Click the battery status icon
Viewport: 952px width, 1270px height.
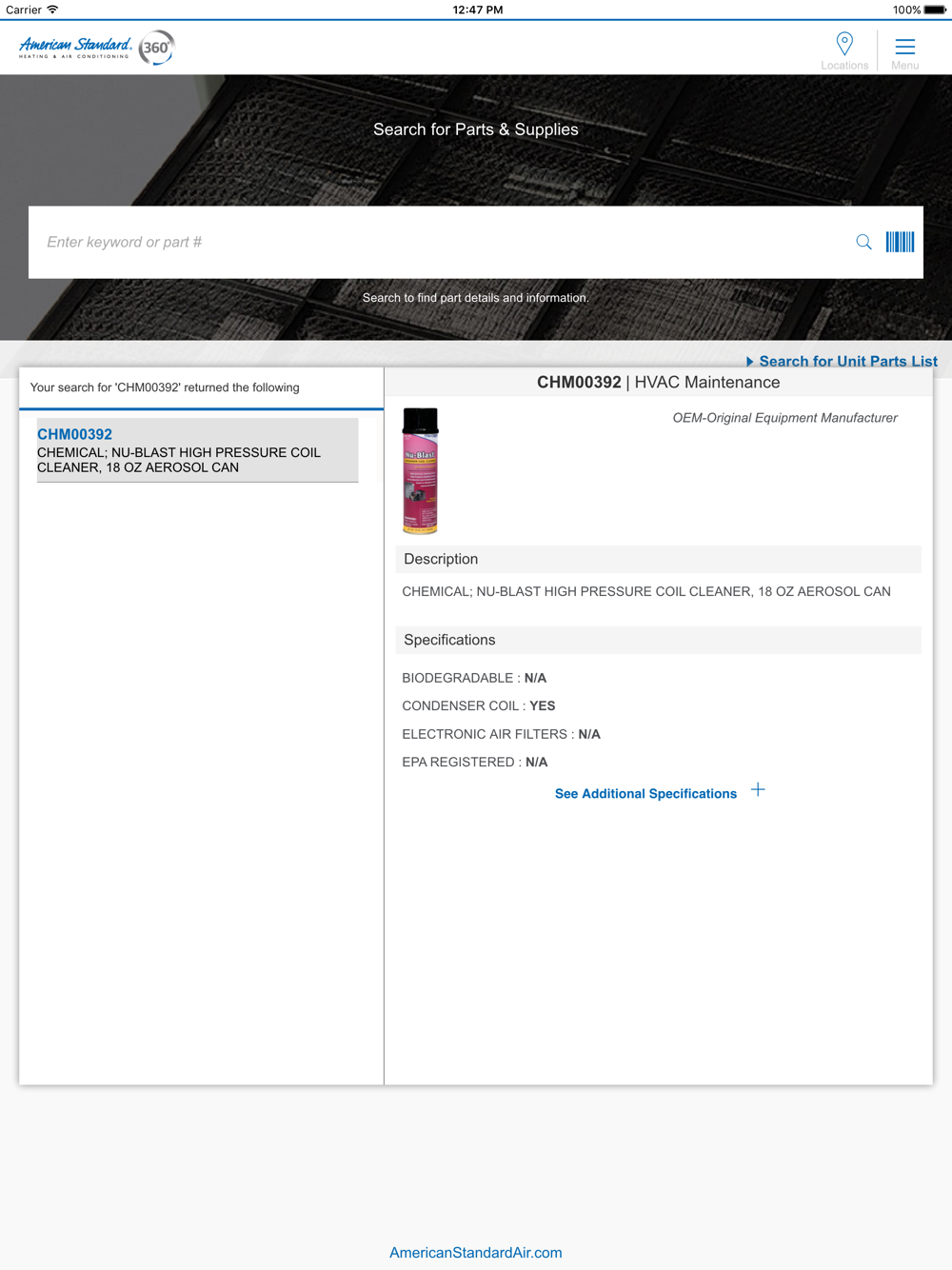pos(935,10)
